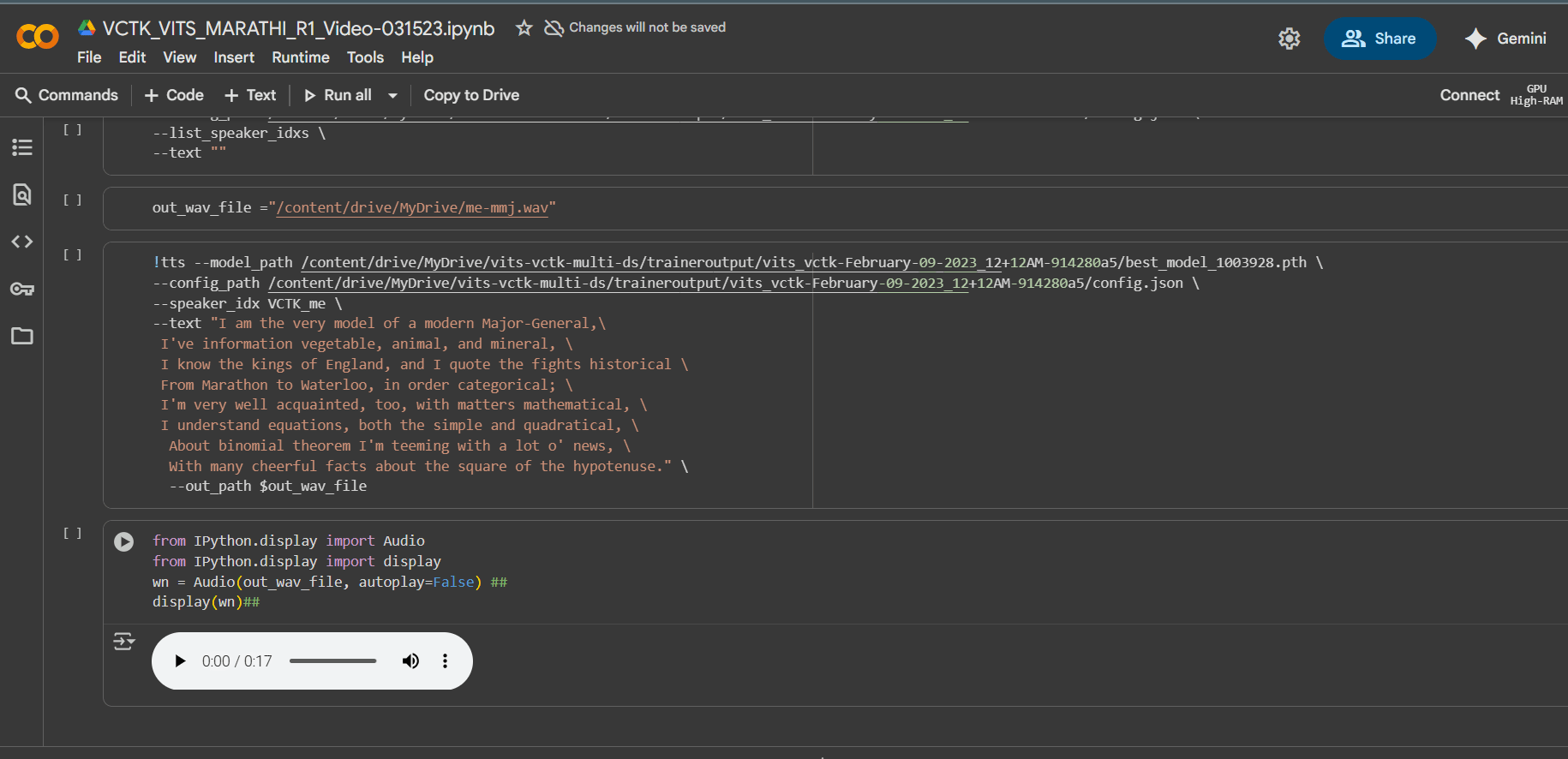Click Copy to Drive

coord(471,95)
